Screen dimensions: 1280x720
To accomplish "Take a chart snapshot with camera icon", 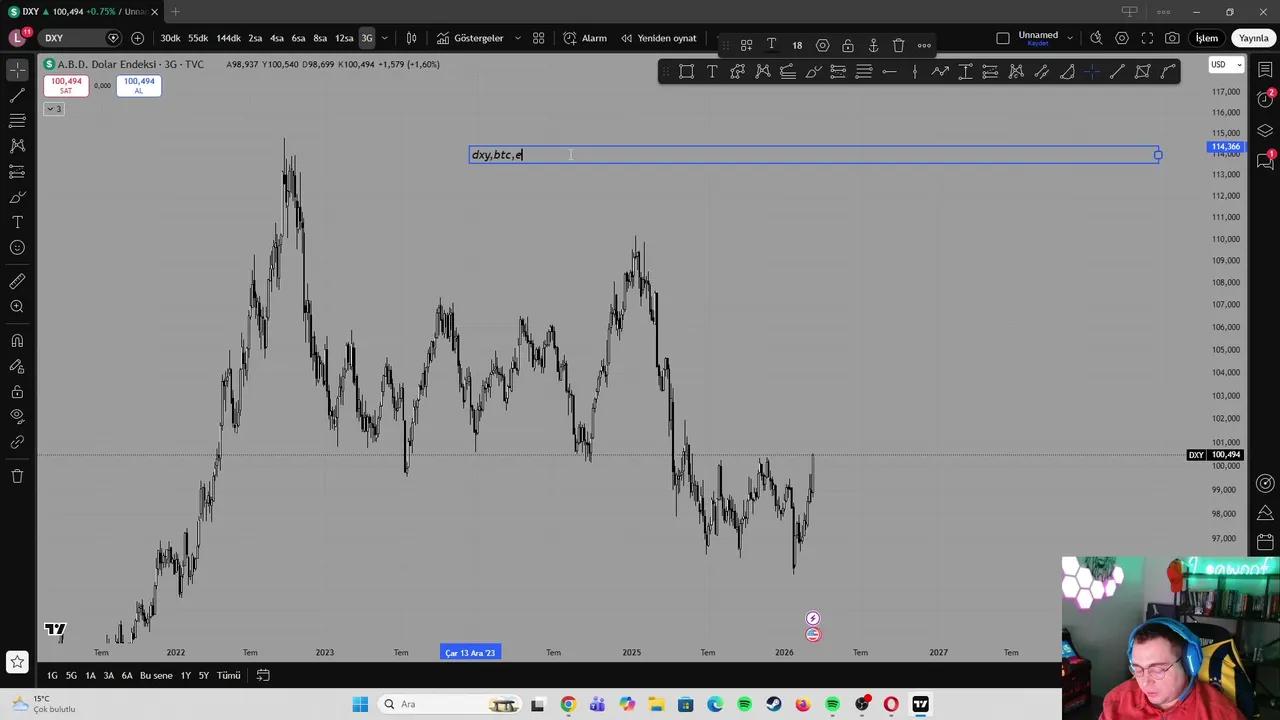I will (x=1172, y=38).
